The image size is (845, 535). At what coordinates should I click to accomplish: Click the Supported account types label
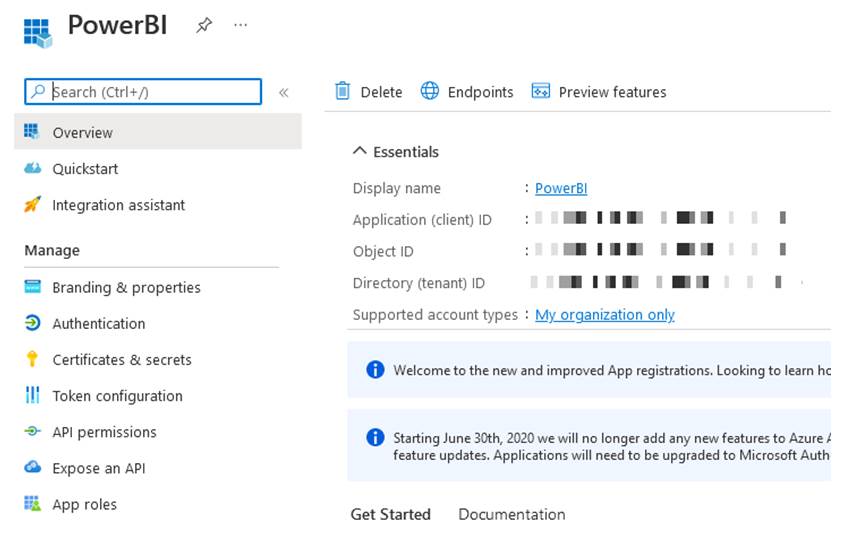(435, 314)
